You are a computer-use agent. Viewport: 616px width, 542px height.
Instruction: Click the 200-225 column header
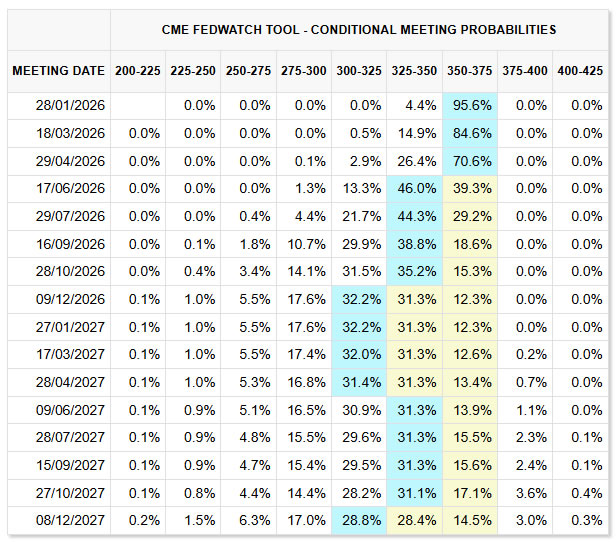[138, 71]
